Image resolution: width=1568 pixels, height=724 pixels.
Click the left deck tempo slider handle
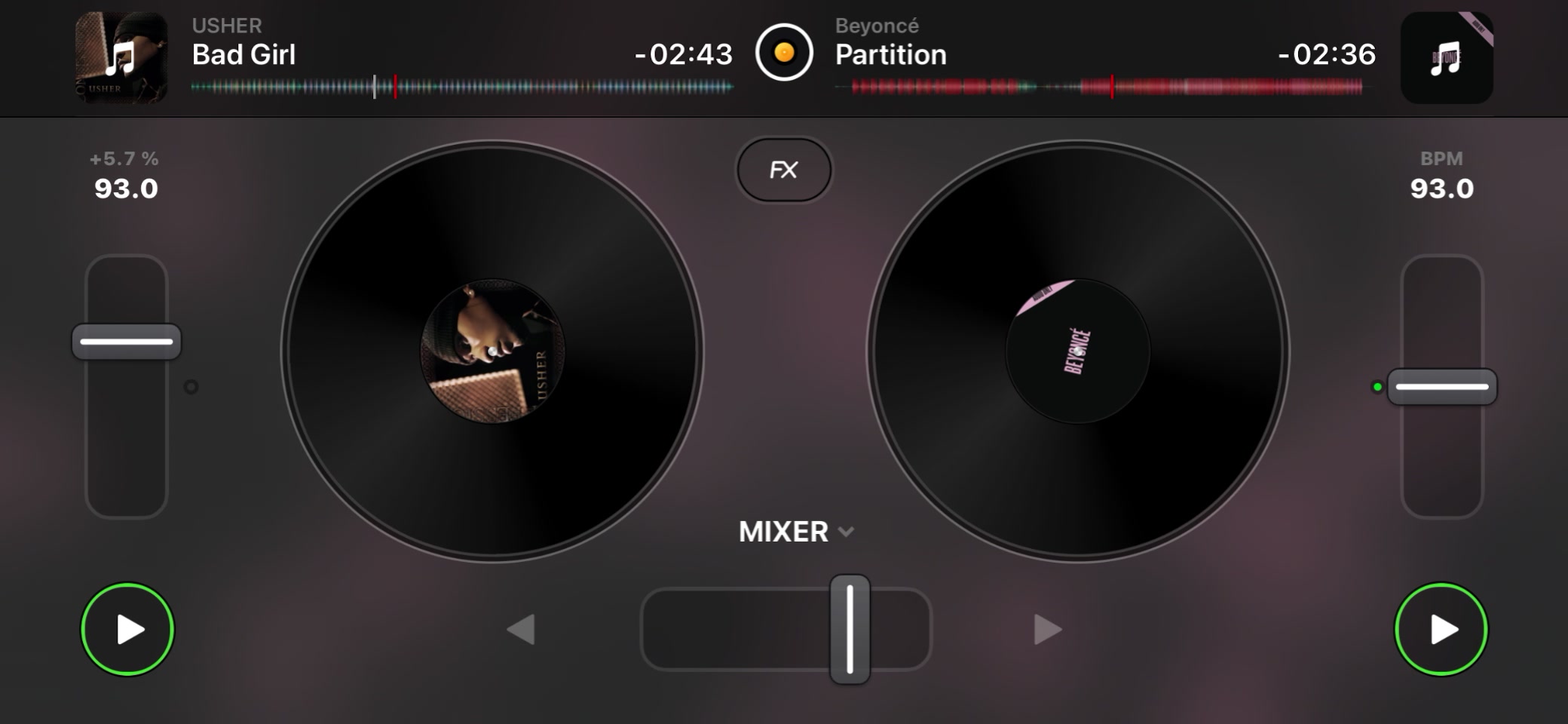click(127, 342)
